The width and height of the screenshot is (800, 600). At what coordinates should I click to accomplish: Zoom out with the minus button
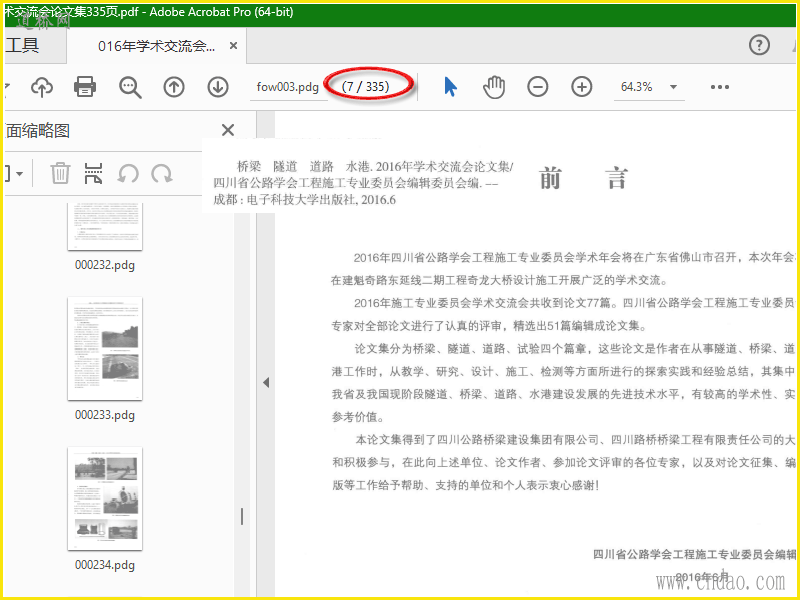tap(538, 87)
